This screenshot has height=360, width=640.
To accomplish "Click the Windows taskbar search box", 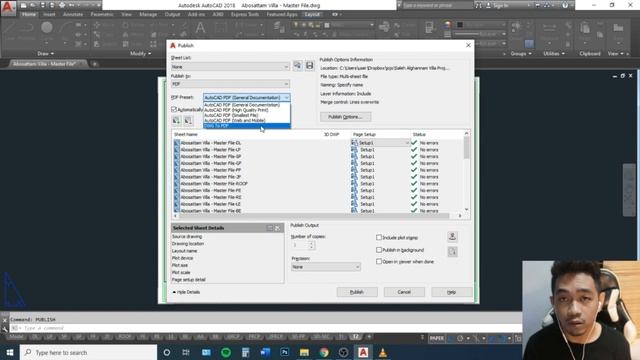I will [x=88, y=352].
